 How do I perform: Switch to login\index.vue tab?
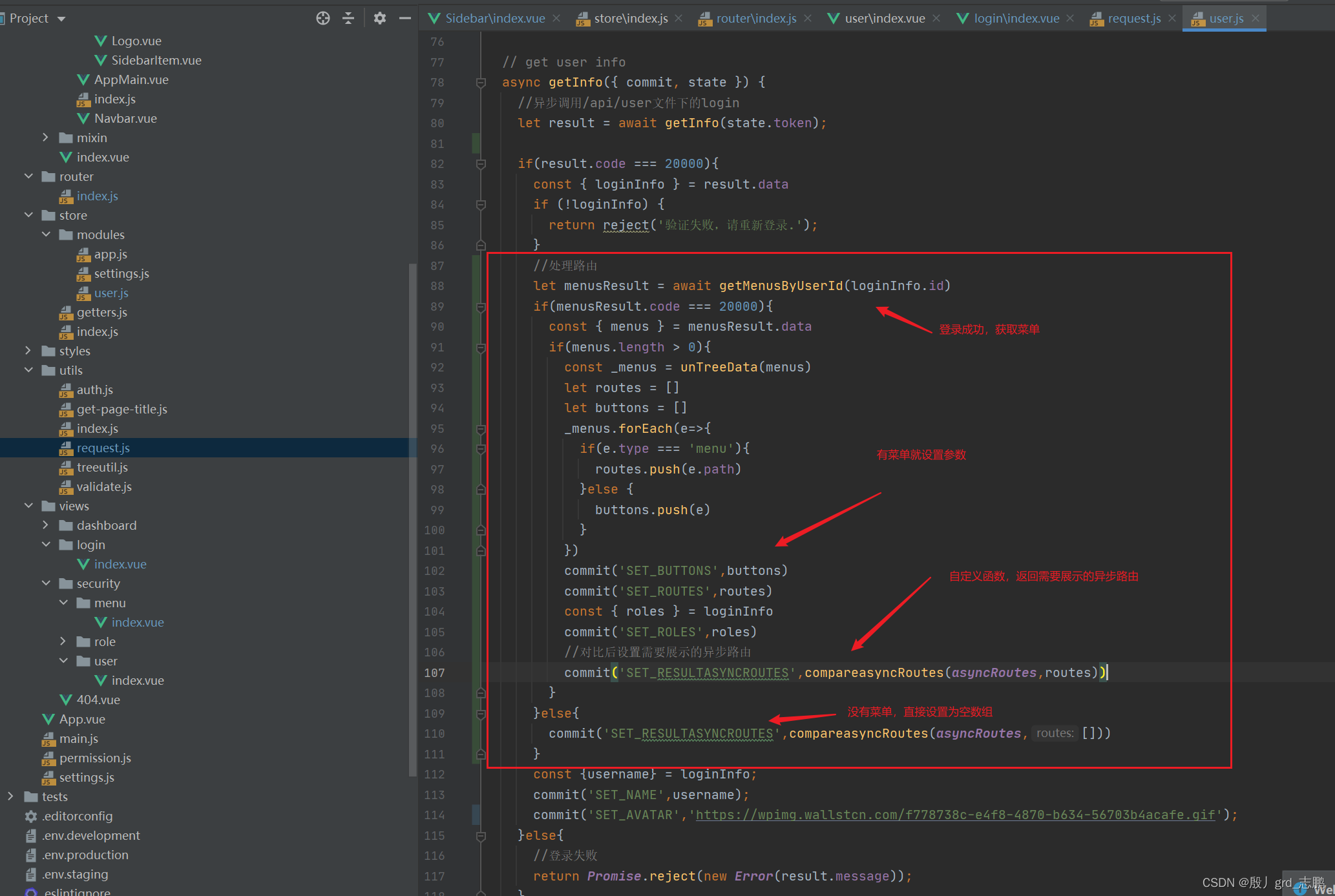click(1016, 18)
